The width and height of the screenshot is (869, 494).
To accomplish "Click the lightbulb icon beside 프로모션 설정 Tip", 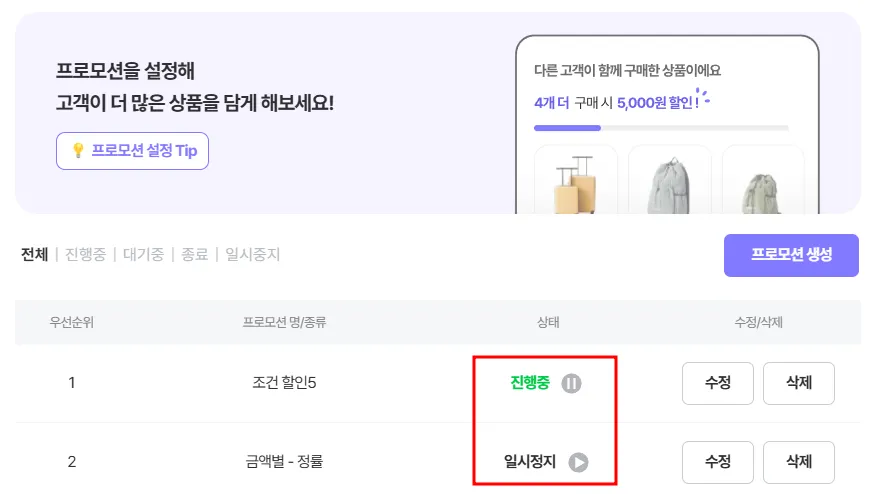I will [78, 151].
